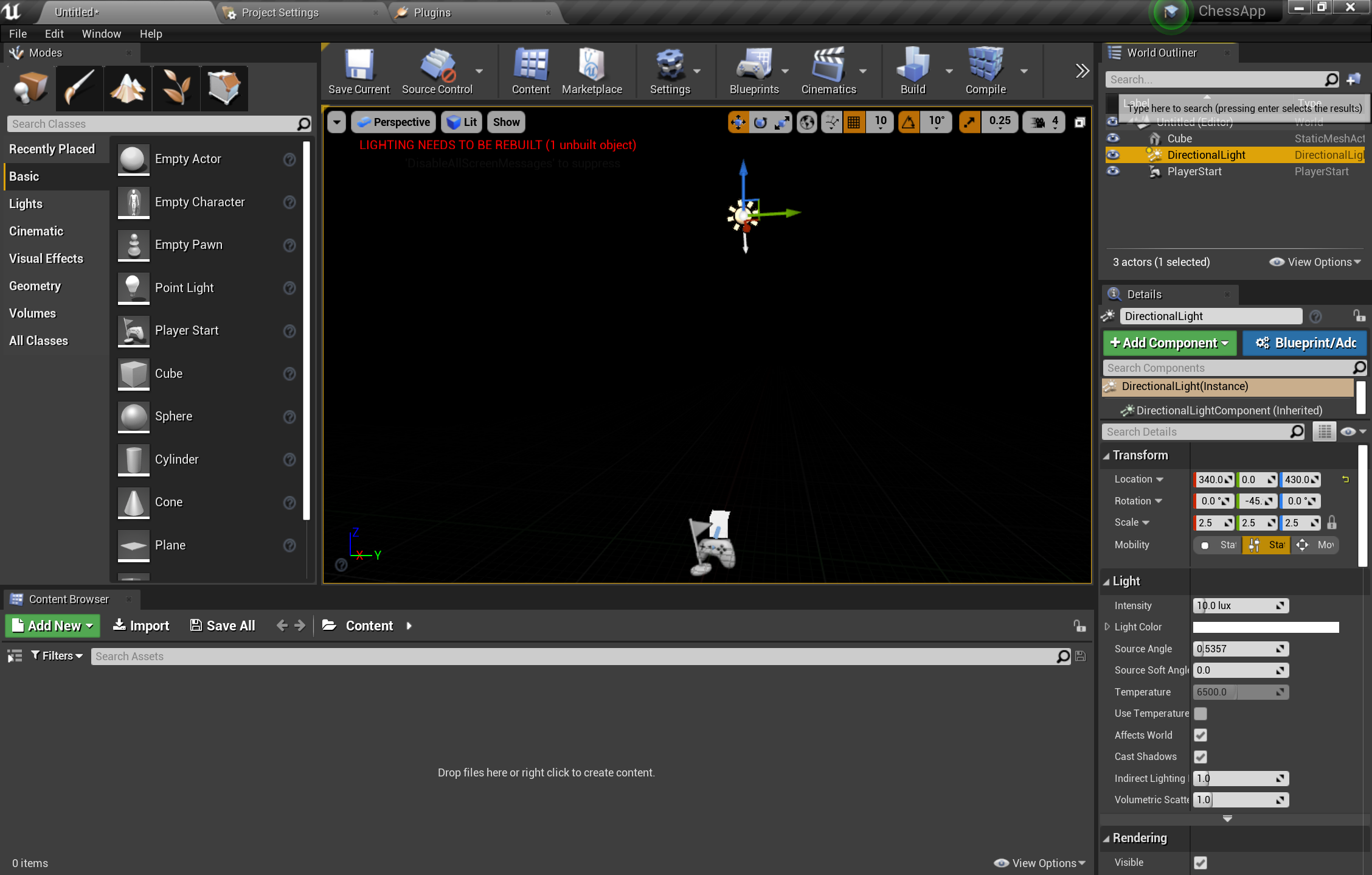
Task: Click the Intensity input field
Action: click(x=1236, y=605)
